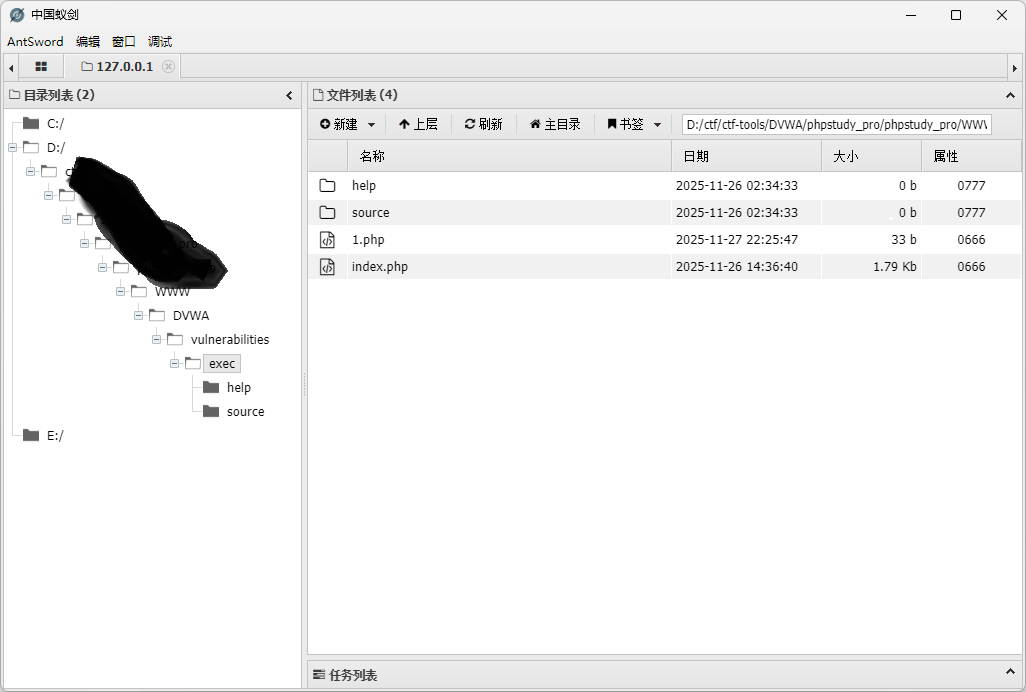Click the 33 b size cell
The height and width of the screenshot is (692, 1026).
pos(904,240)
